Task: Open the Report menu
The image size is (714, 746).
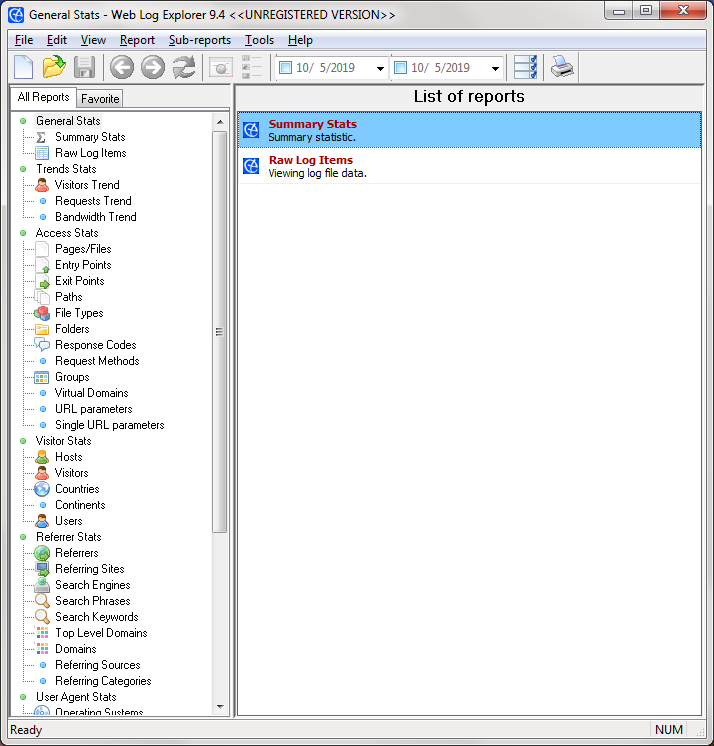Action: (x=137, y=40)
